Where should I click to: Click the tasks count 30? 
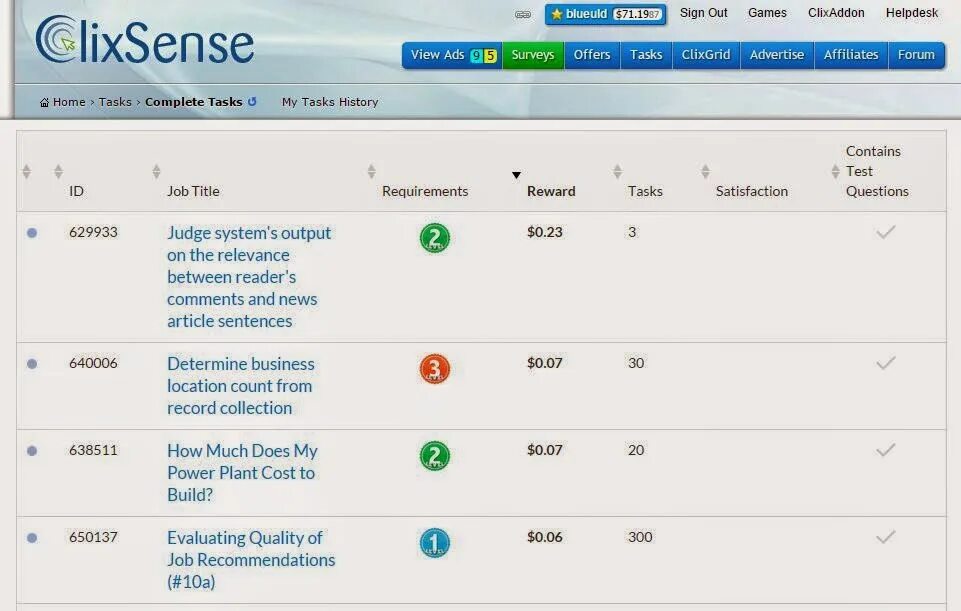tap(636, 363)
